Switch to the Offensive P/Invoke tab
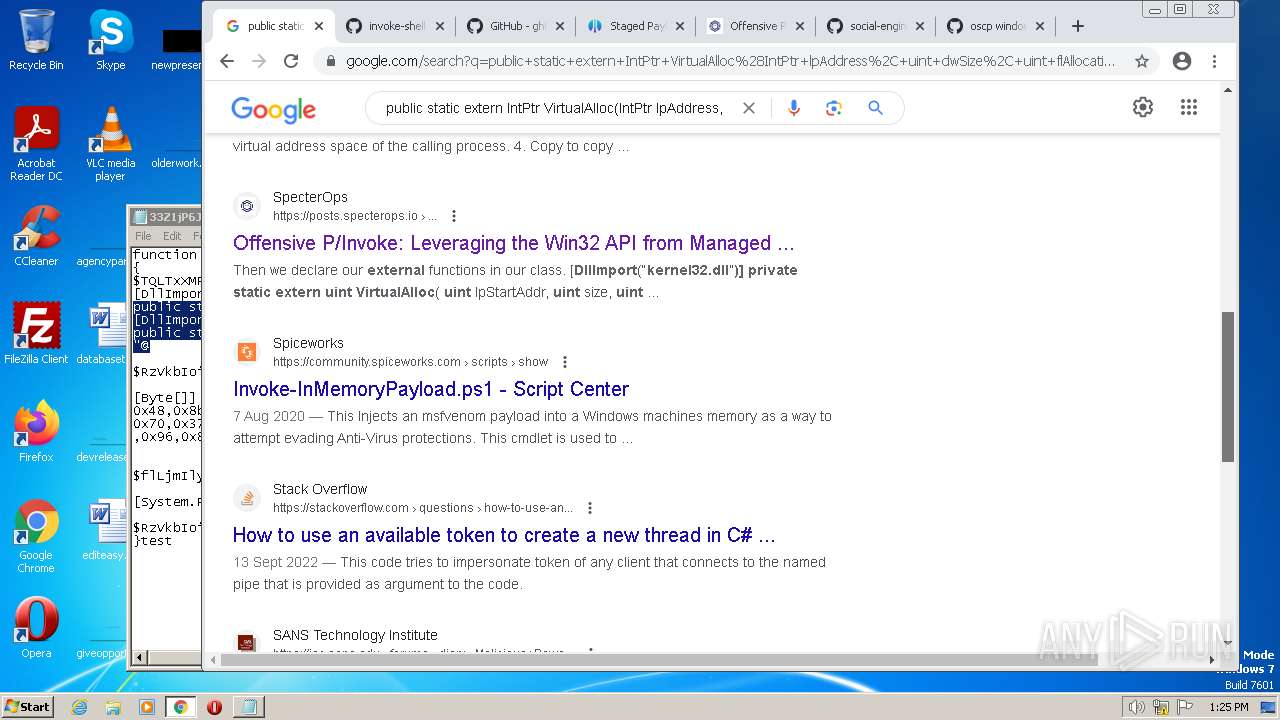Viewport: 1280px width, 720px height. click(756, 26)
